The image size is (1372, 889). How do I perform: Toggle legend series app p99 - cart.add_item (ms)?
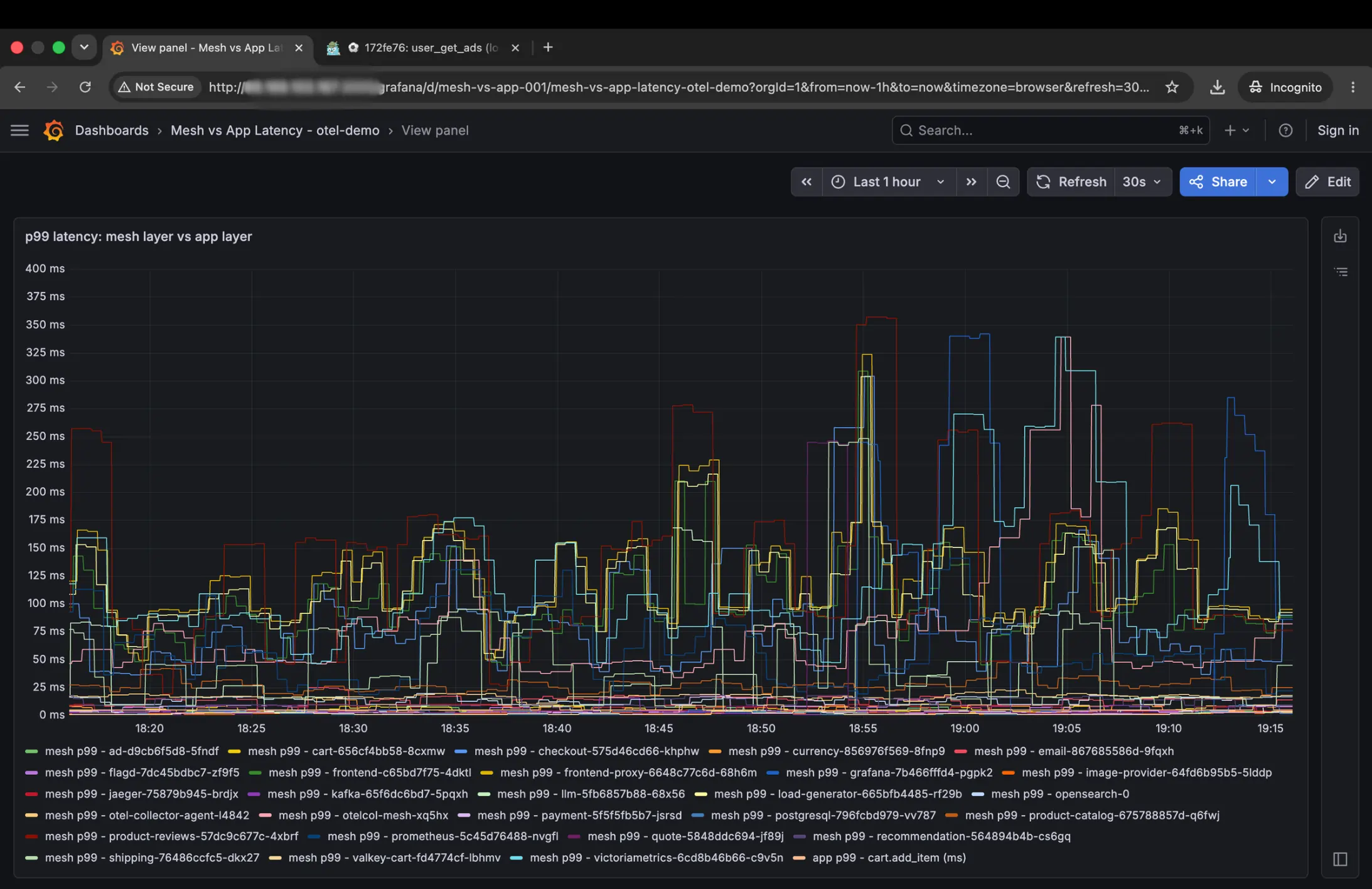click(x=889, y=858)
